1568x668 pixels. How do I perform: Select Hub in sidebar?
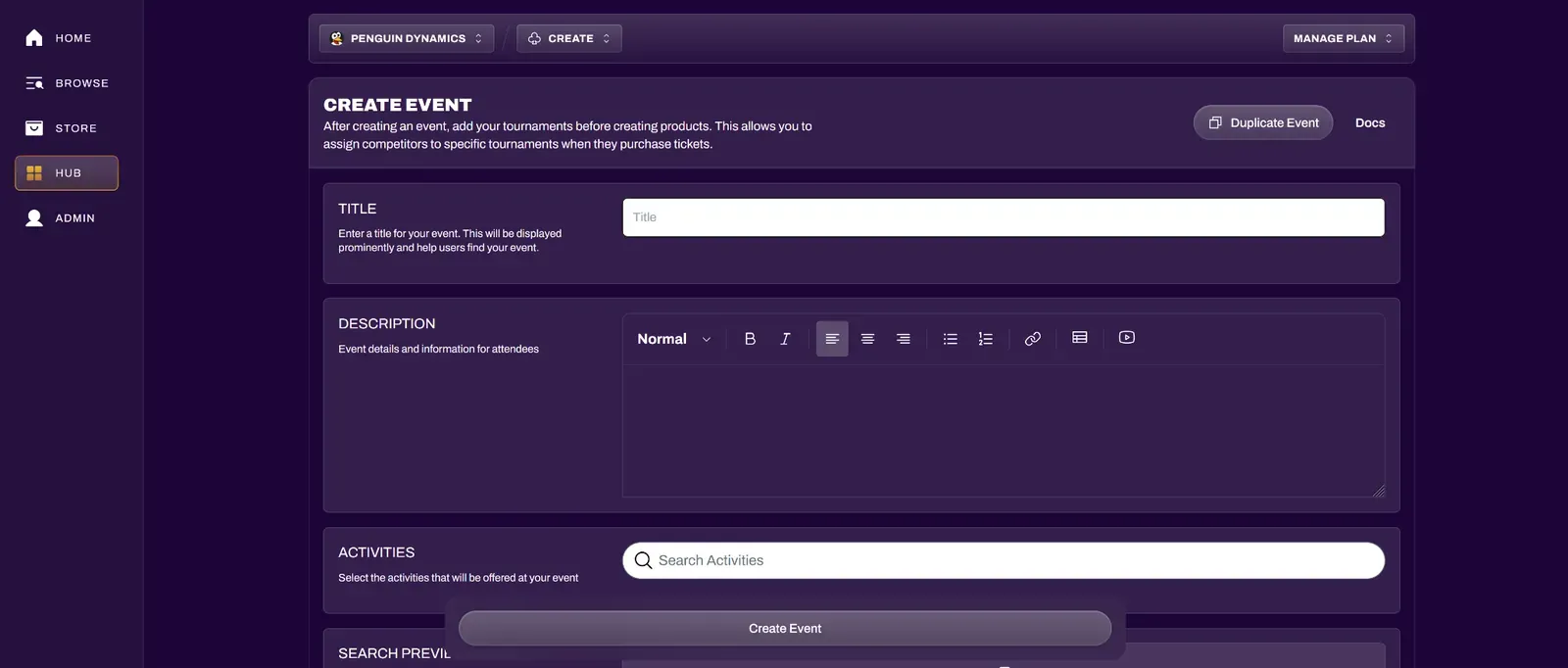click(x=67, y=173)
